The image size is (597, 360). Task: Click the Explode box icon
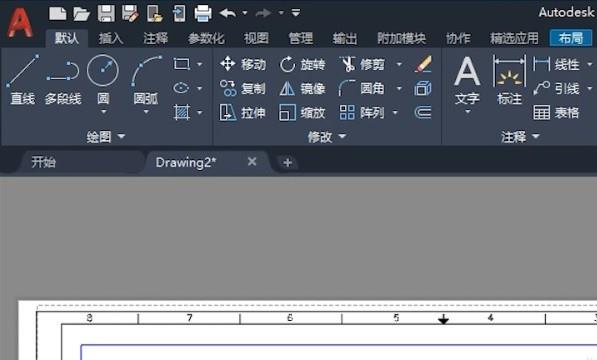[x=423, y=88]
